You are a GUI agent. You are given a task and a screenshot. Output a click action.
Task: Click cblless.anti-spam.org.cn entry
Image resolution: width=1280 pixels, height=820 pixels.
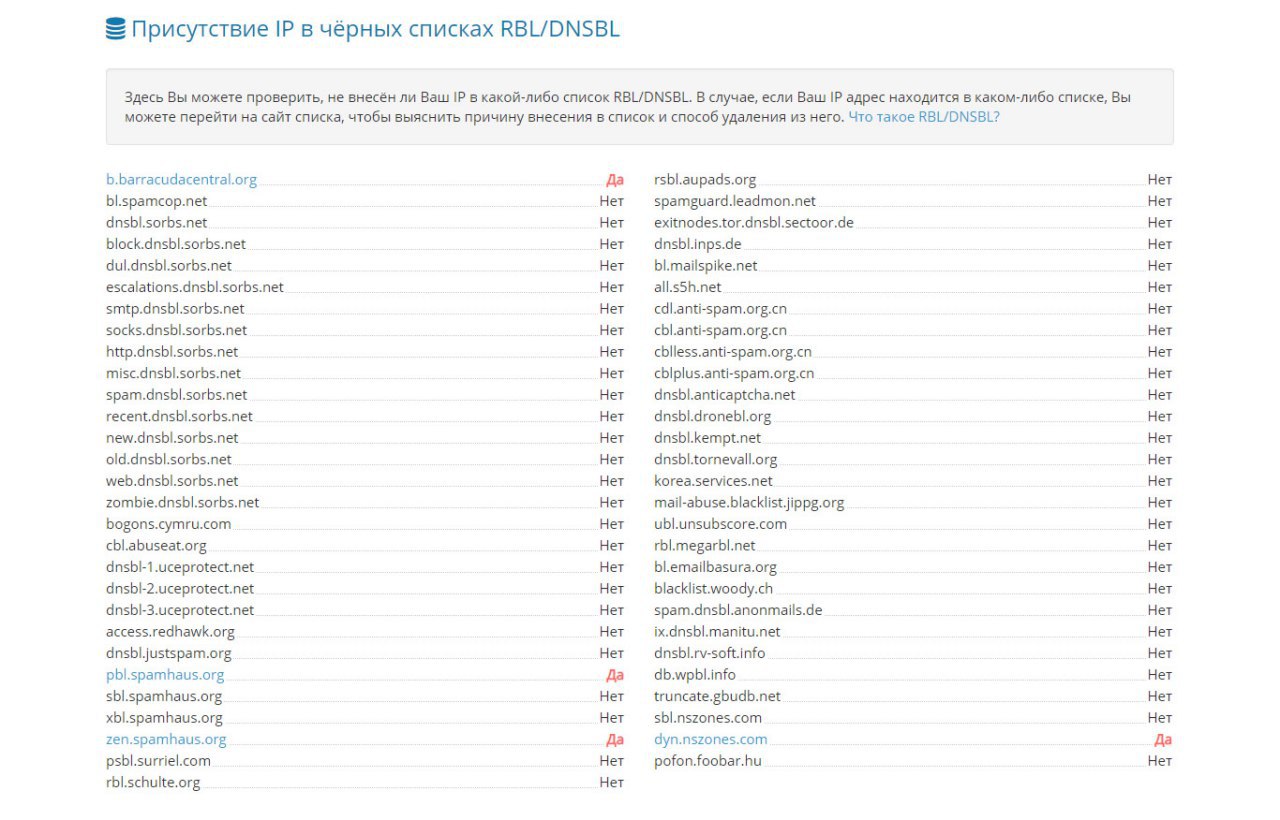click(x=733, y=351)
